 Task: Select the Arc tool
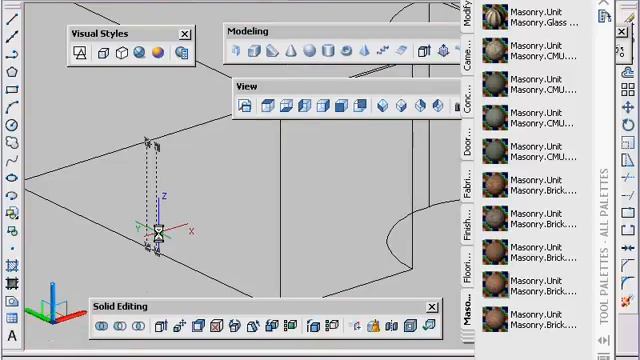12,107
